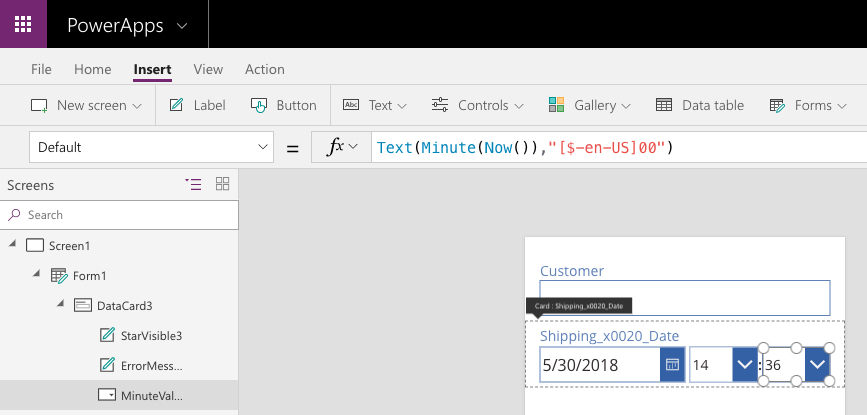Open the Text controls dropdown
The height and width of the screenshot is (415, 867).
point(375,105)
